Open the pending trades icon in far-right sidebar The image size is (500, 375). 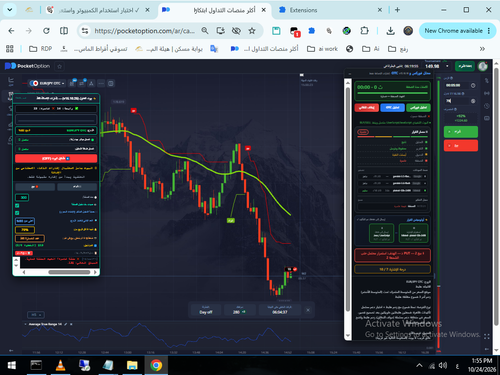(487, 118)
